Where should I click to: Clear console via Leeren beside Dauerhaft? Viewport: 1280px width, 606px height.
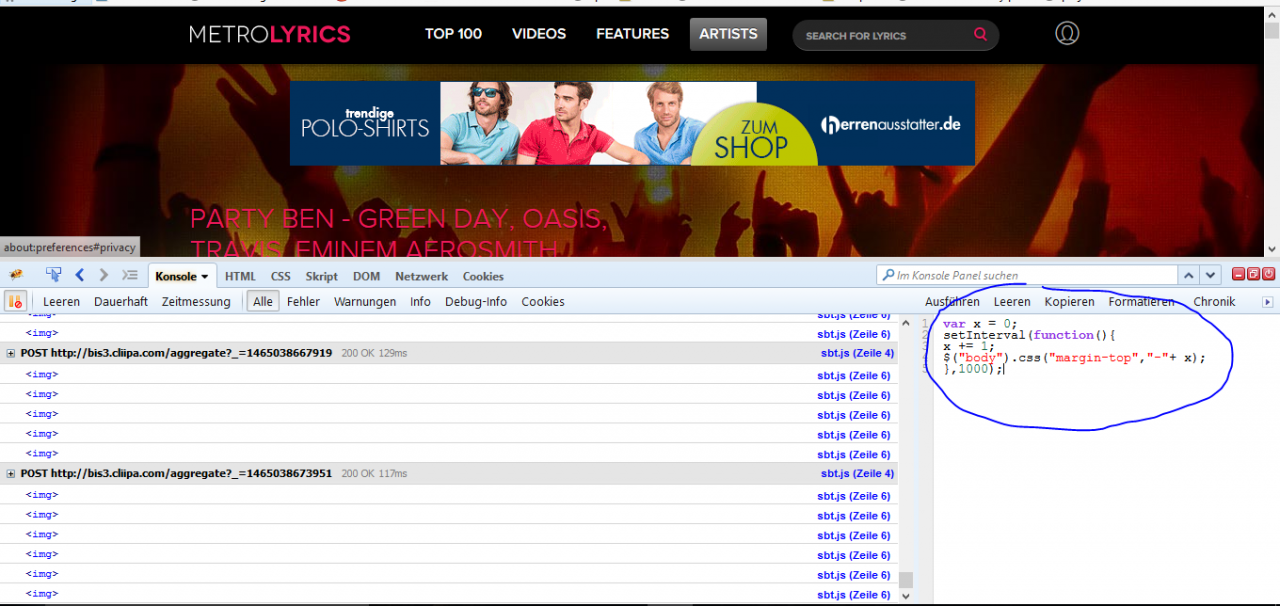tap(61, 301)
